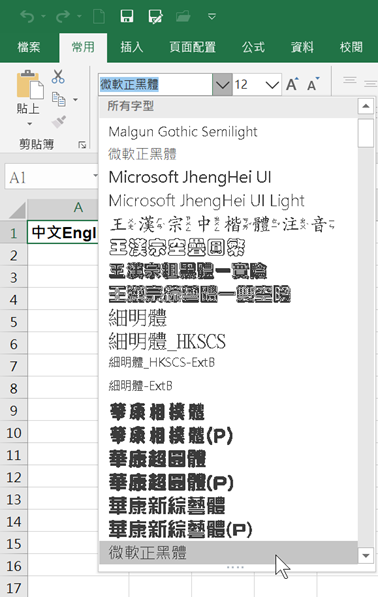The height and width of the screenshot is (597, 378).
Task: Create a new blank document icon
Action: tap(99, 16)
